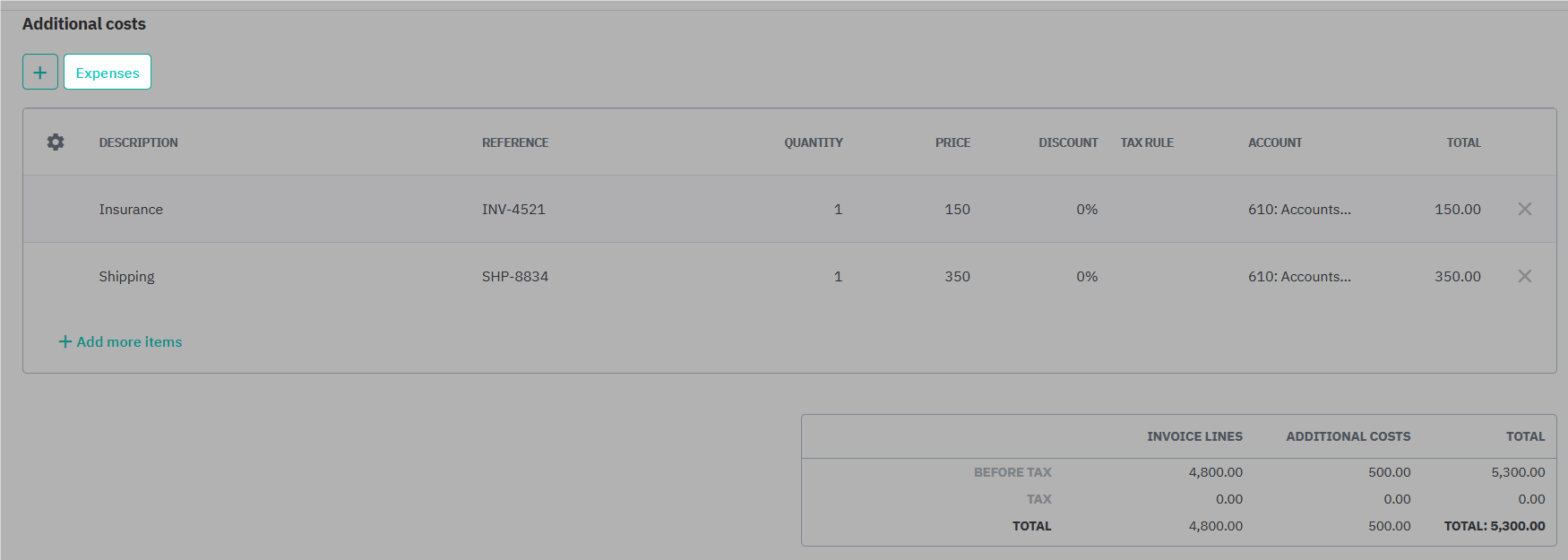Open the table settings gear icon

tap(56, 142)
